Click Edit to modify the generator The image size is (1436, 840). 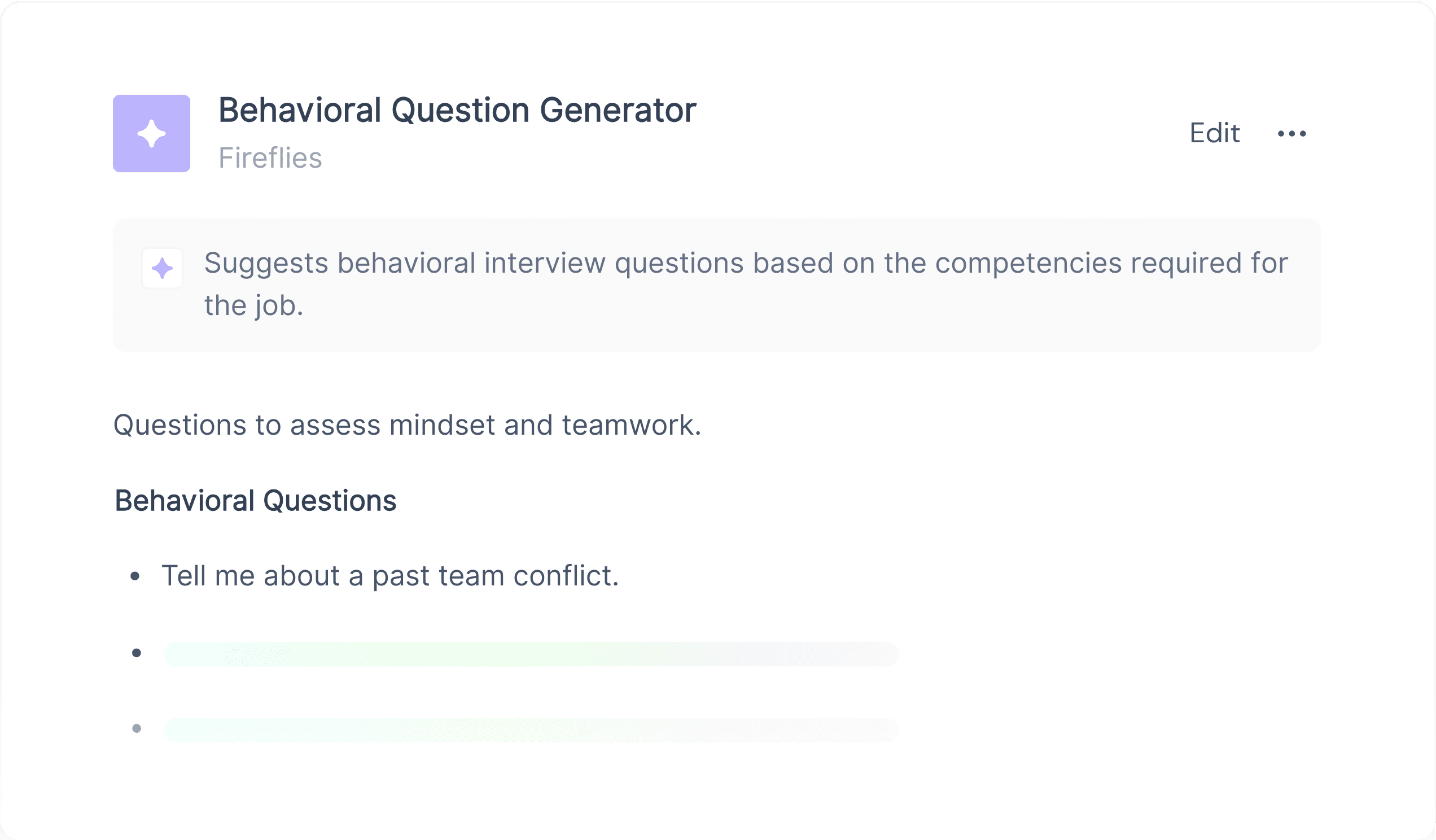(x=1214, y=133)
